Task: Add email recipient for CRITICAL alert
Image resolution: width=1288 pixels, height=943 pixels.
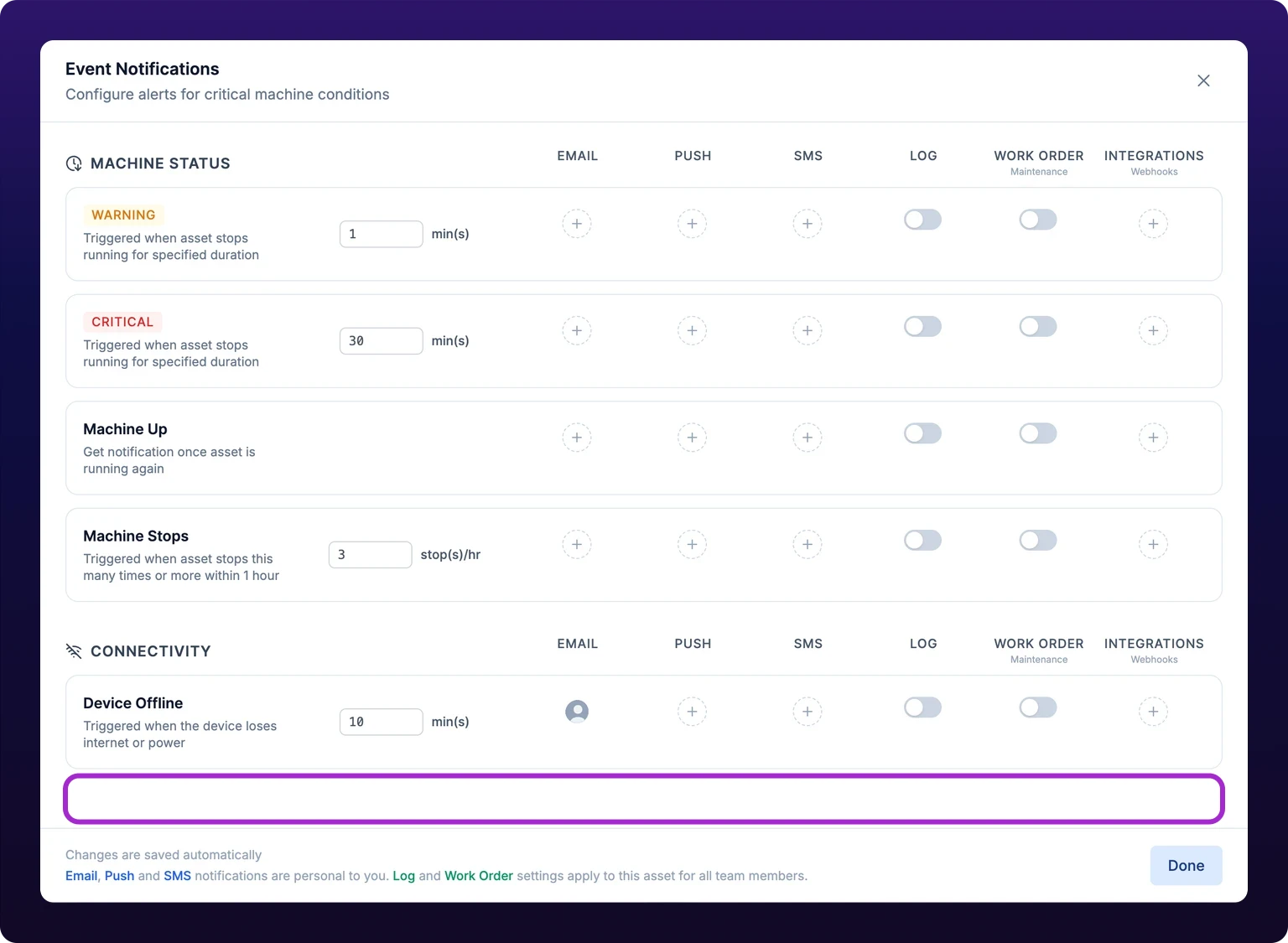Action: click(577, 330)
